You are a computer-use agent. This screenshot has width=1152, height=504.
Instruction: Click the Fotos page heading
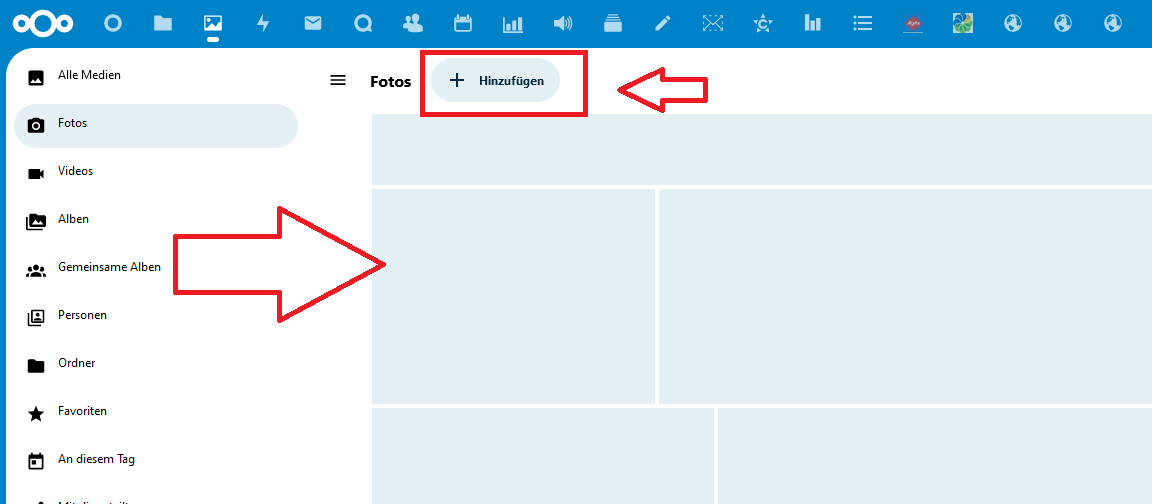(x=391, y=82)
